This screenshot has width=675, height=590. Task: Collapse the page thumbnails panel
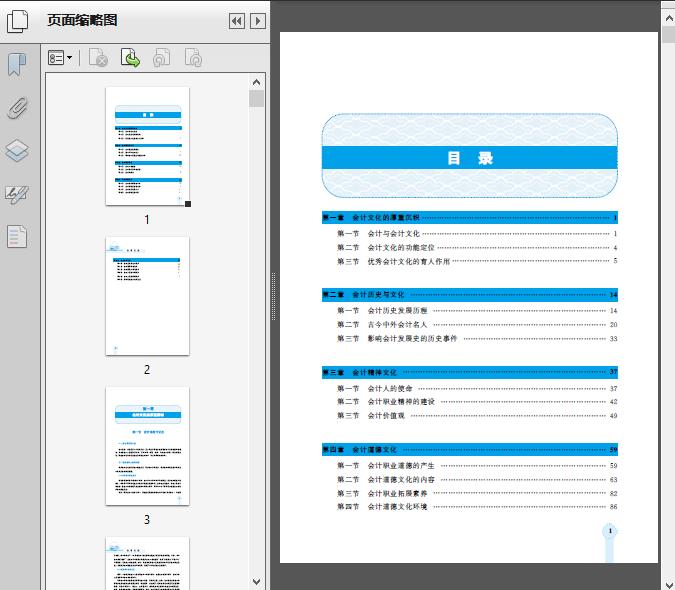click(237, 21)
